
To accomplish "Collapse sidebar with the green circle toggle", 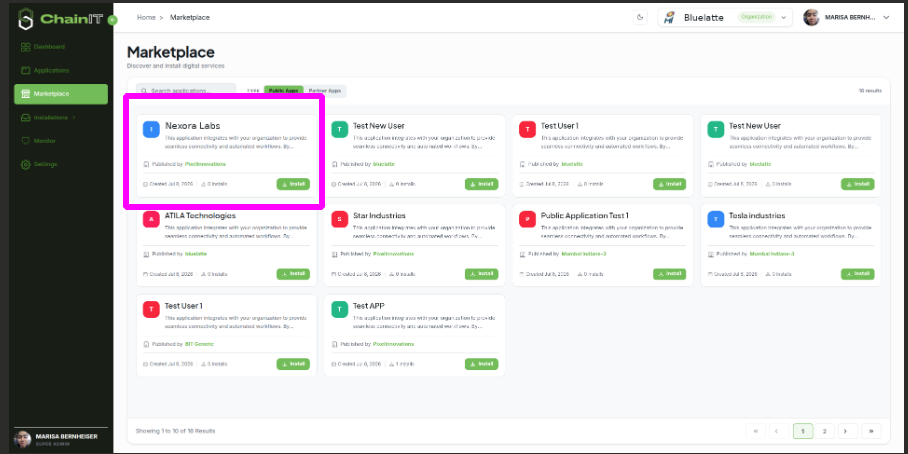I will 112,20.
